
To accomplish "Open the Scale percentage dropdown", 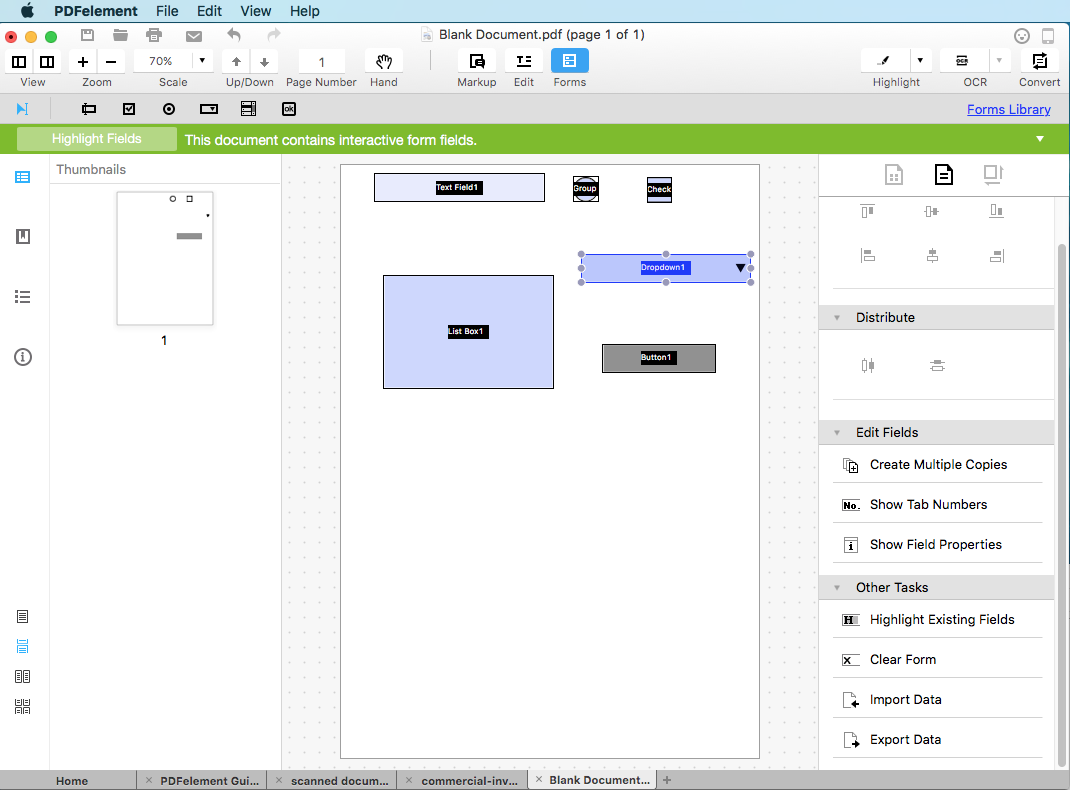I will pos(201,59).
